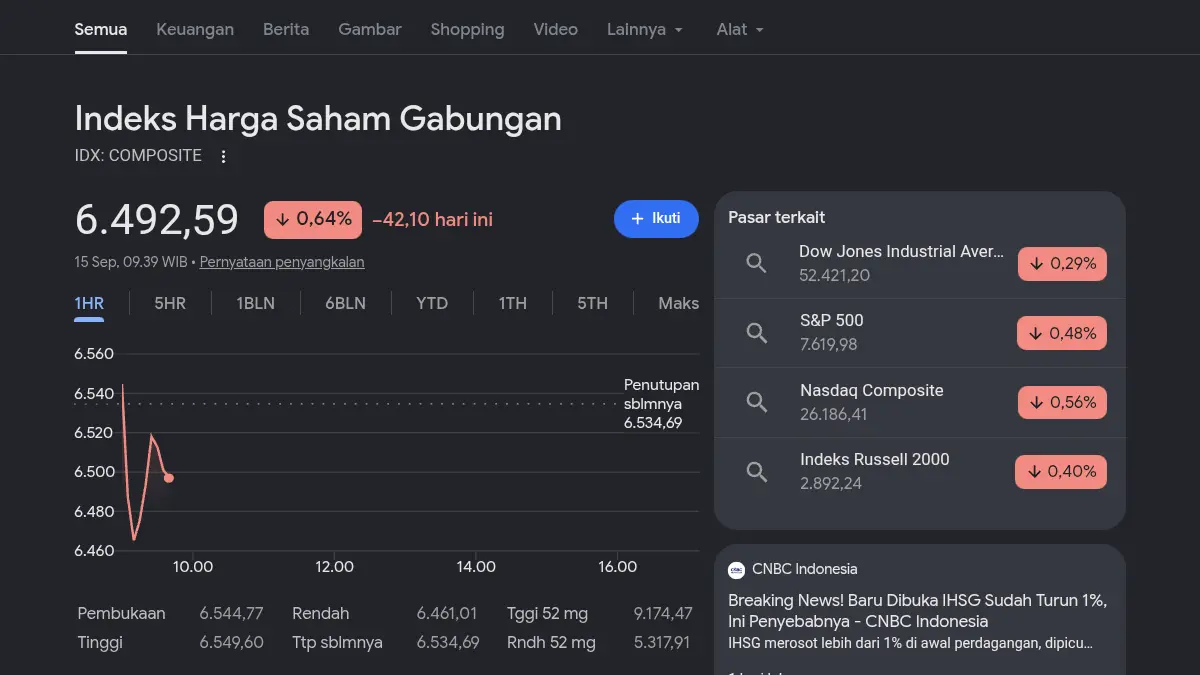Select the YTD chart range

pyautogui.click(x=432, y=303)
